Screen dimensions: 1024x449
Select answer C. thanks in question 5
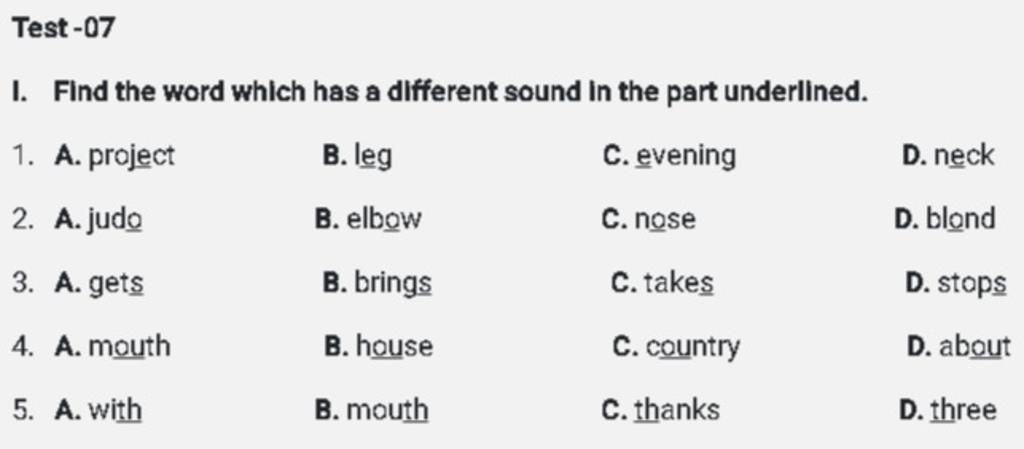(x=660, y=410)
